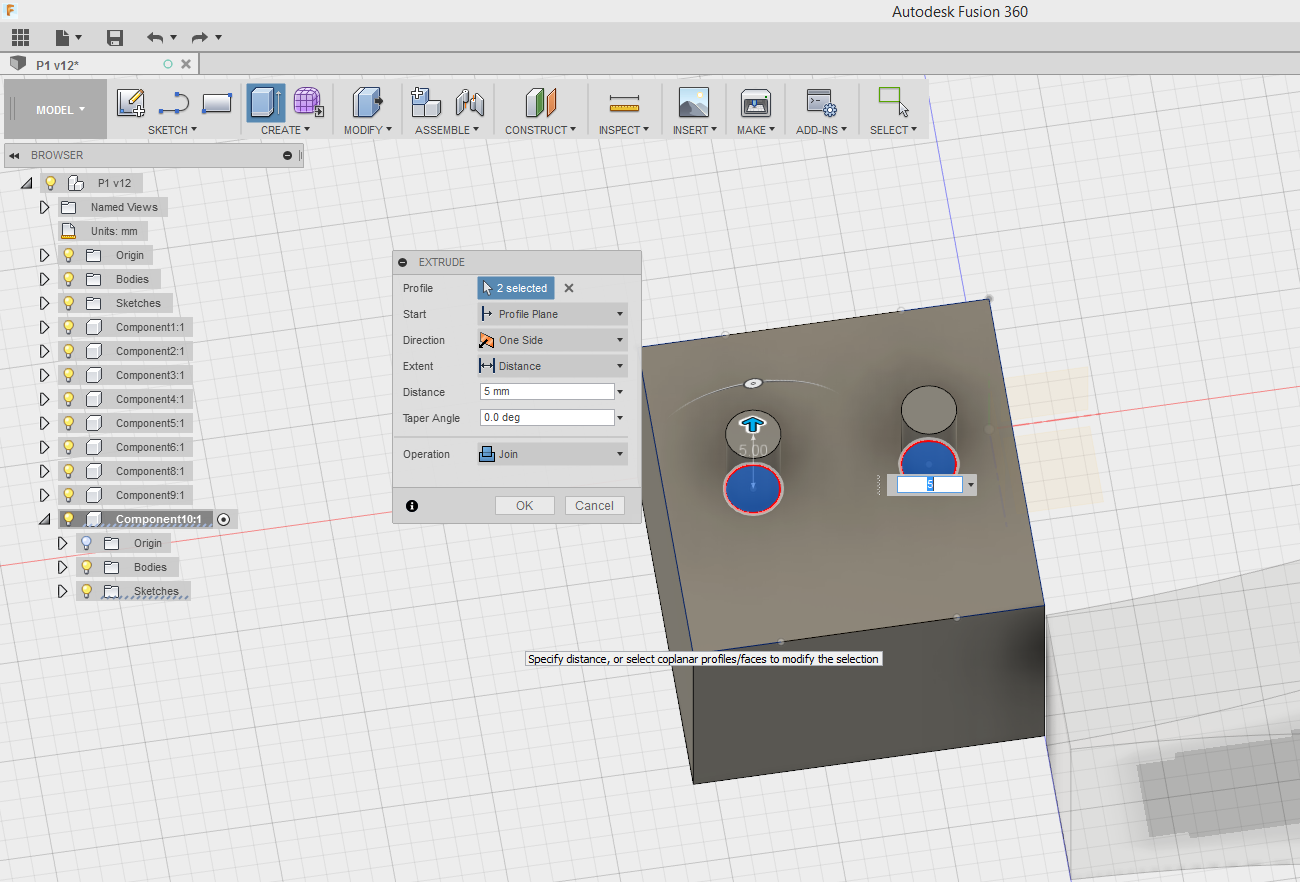Click the Press Pull modify icon
1300x882 pixels.
pyautogui.click(x=368, y=102)
